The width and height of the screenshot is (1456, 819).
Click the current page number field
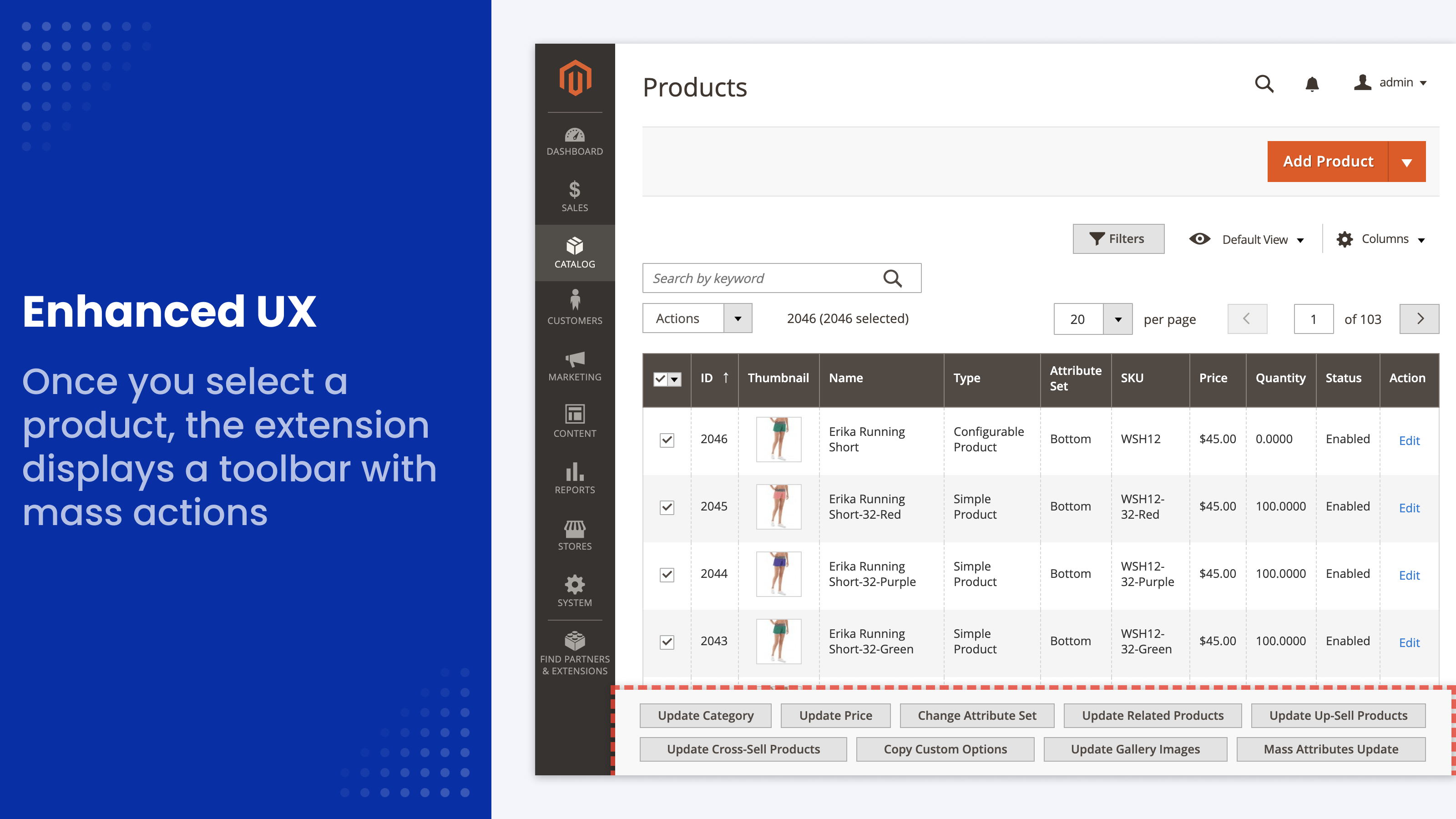tap(1314, 319)
